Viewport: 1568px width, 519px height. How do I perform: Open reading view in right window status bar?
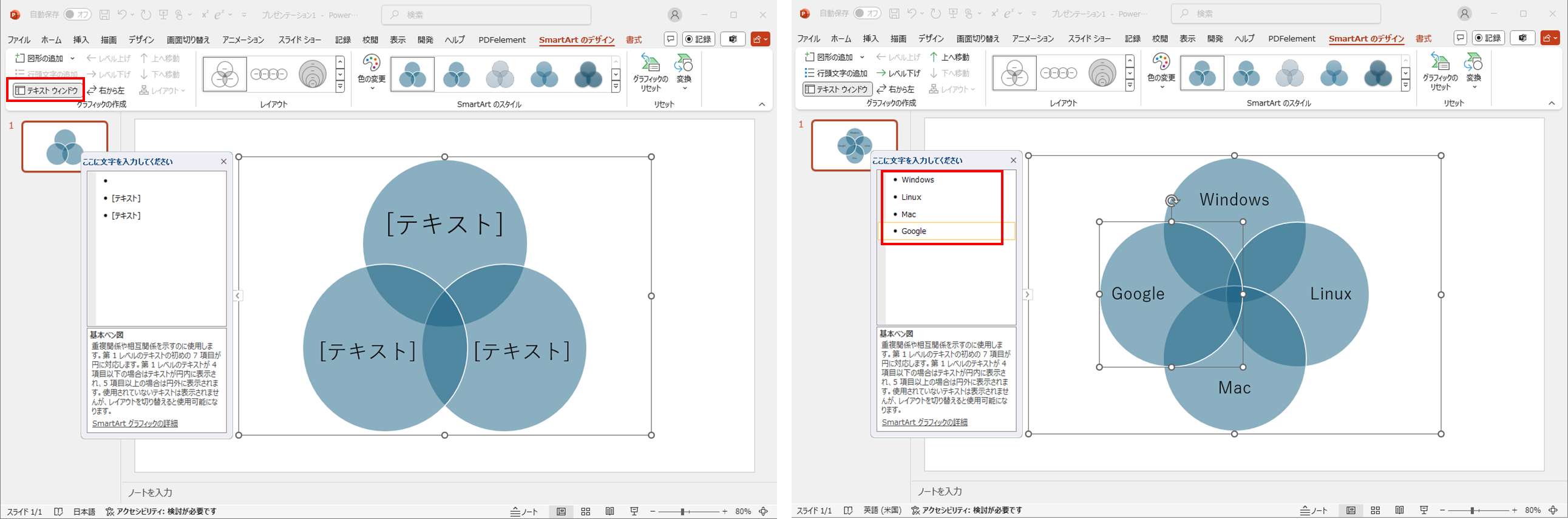click(1399, 511)
